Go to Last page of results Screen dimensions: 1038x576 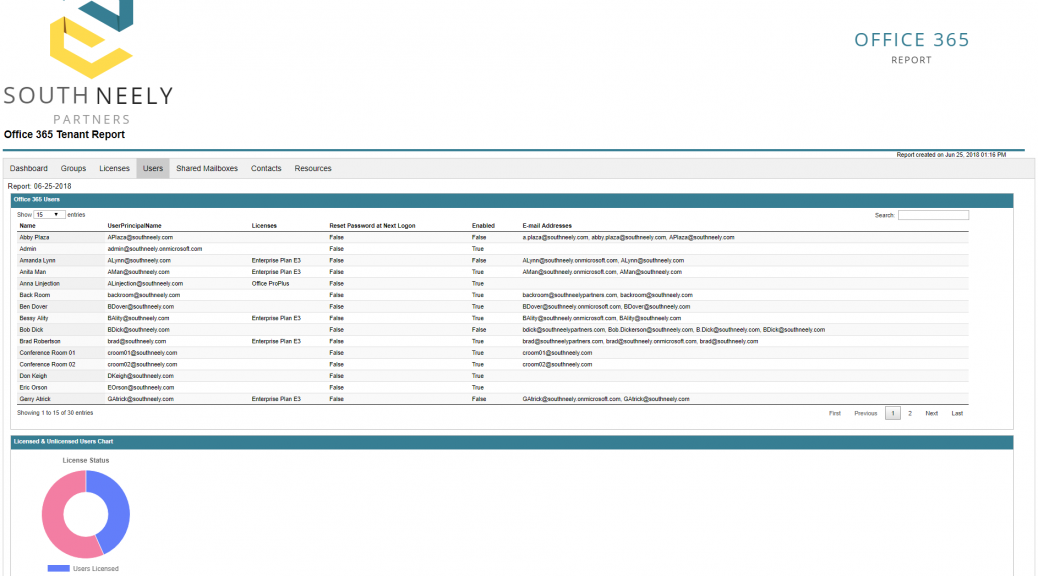(x=957, y=413)
